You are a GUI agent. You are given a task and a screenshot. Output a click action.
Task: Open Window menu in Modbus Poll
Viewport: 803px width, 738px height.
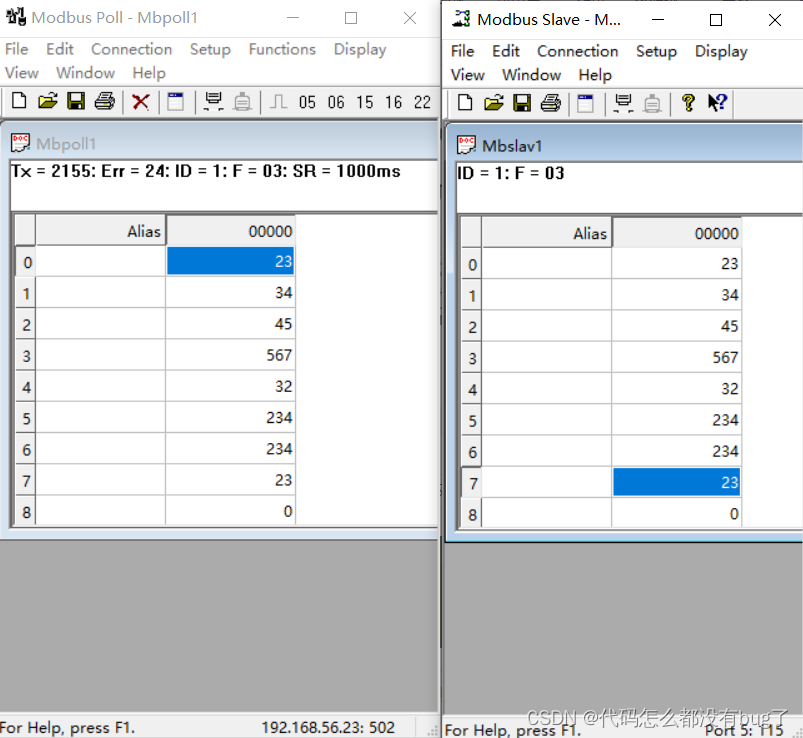[x=86, y=73]
